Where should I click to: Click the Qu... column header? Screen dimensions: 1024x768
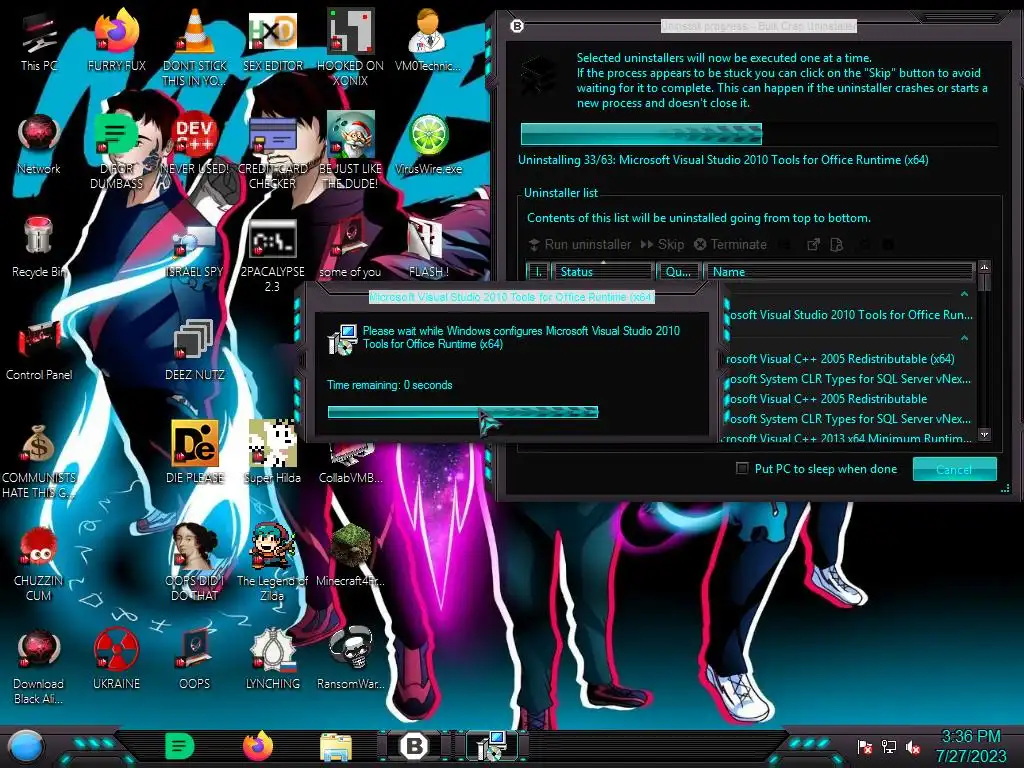click(x=679, y=272)
